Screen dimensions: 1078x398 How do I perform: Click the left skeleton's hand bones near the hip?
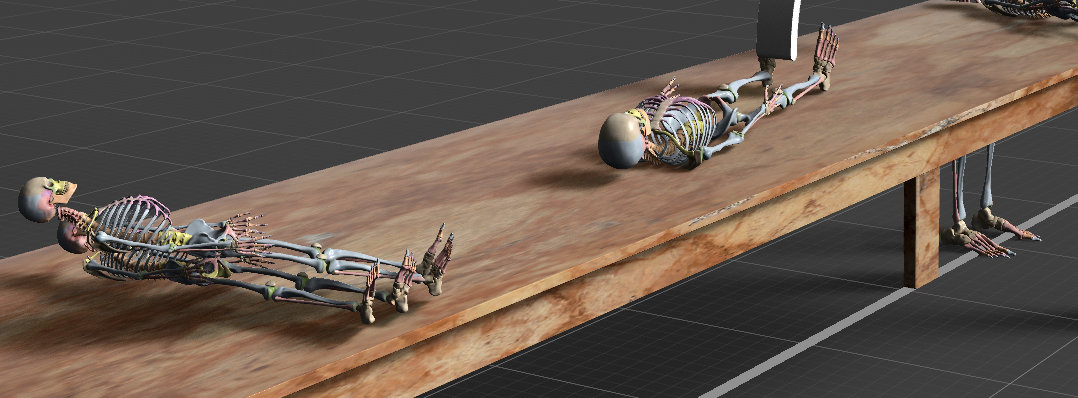(245, 230)
